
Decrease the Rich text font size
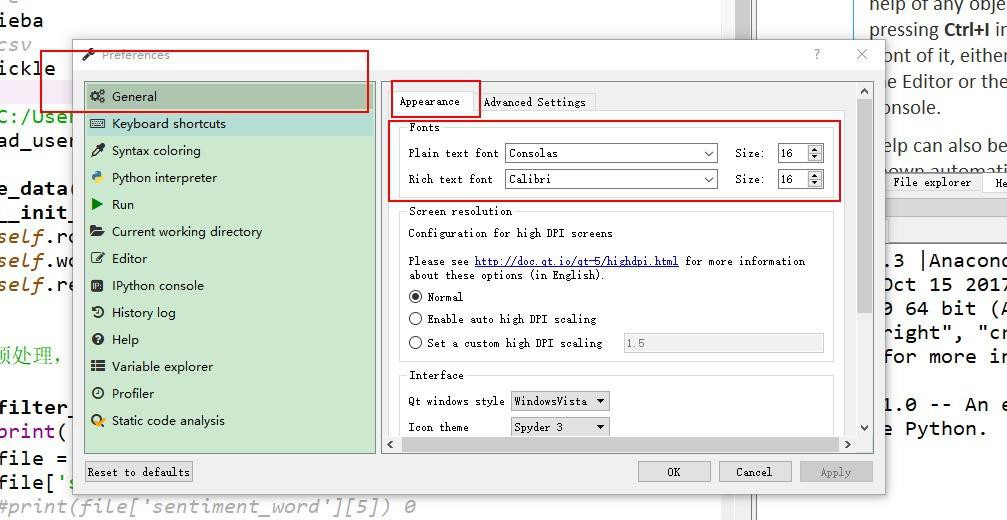(815, 184)
